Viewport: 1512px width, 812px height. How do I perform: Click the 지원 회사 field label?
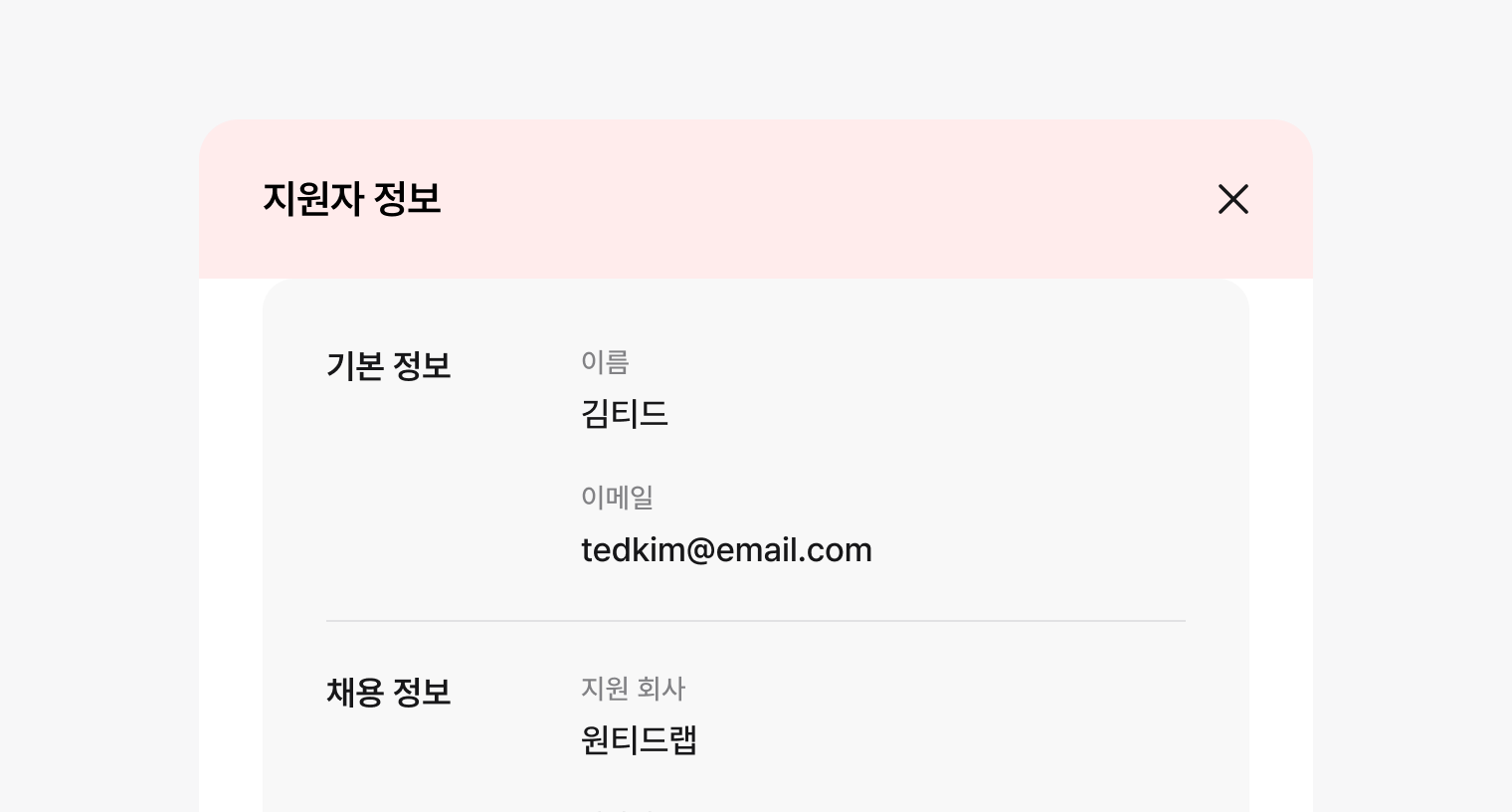tap(633, 689)
